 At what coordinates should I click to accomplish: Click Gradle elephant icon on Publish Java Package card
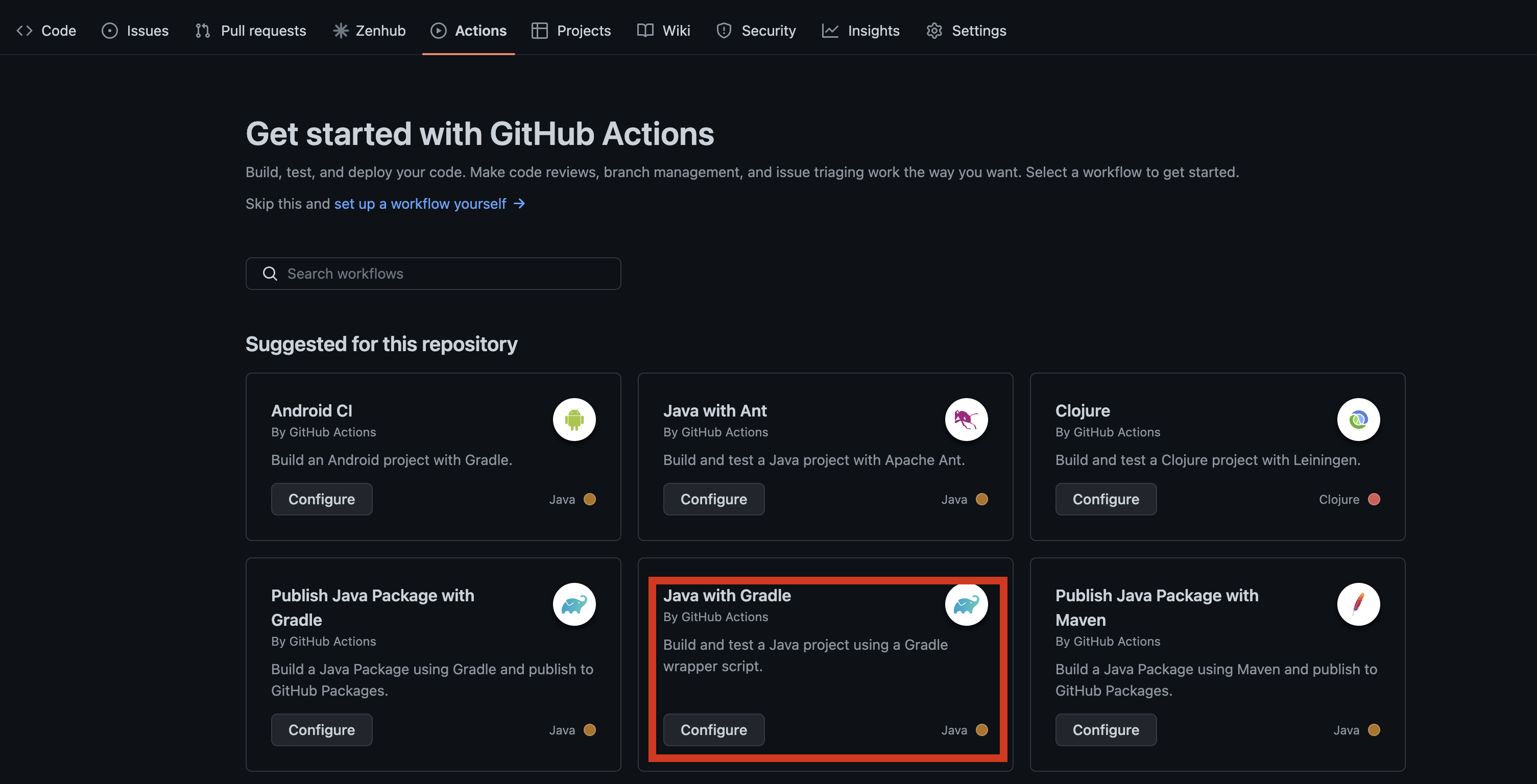pos(574,604)
